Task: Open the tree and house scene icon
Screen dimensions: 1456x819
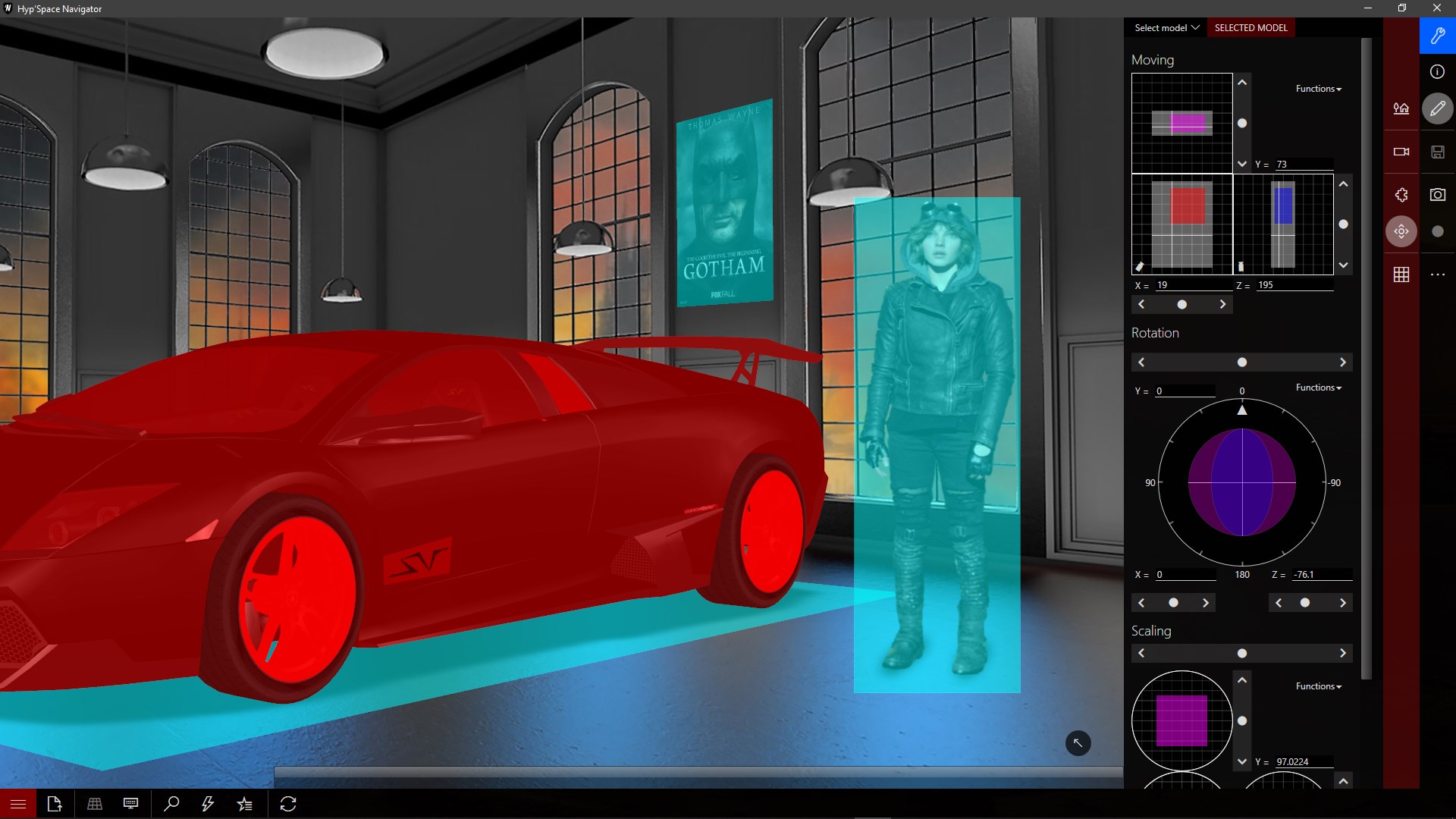Action: [1401, 108]
